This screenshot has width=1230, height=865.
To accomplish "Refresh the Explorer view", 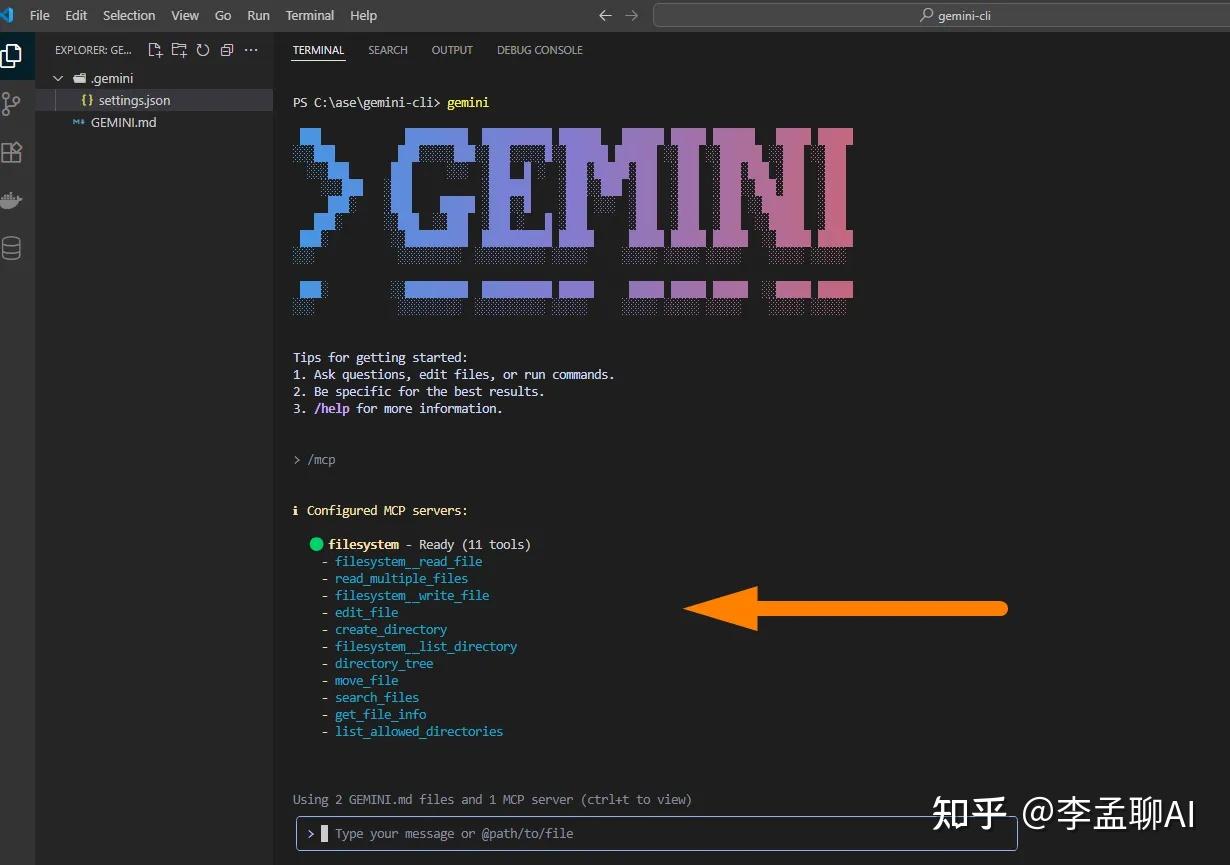I will point(203,49).
